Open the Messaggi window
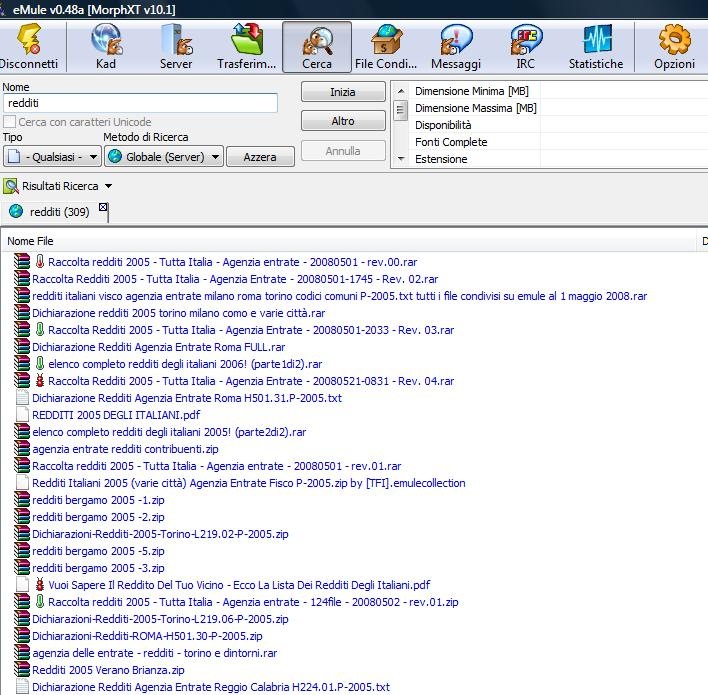708x695 pixels. (x=456, y=47)
